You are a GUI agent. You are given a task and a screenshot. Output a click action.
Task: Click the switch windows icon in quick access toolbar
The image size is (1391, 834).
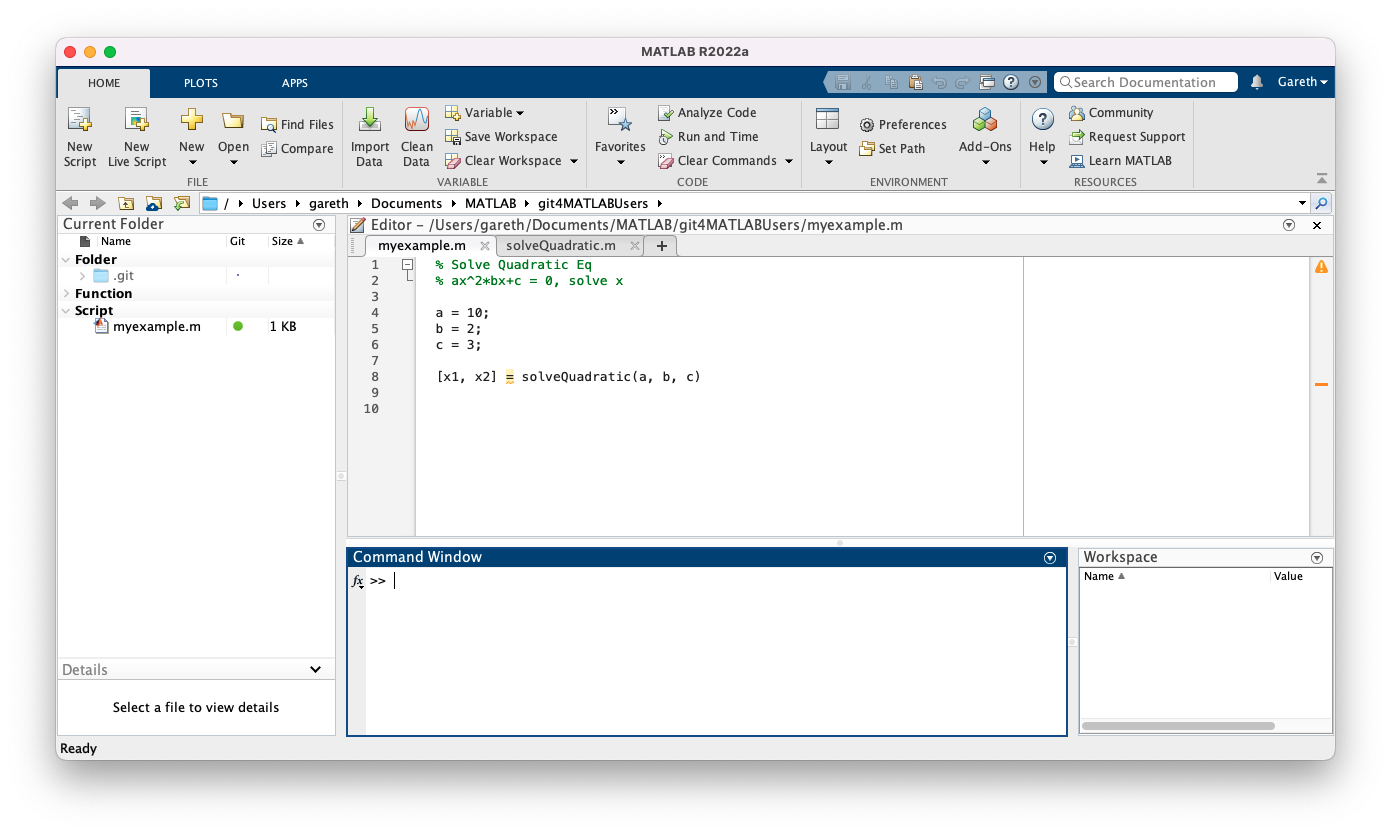pyautogui.click(x=987, y=82)
